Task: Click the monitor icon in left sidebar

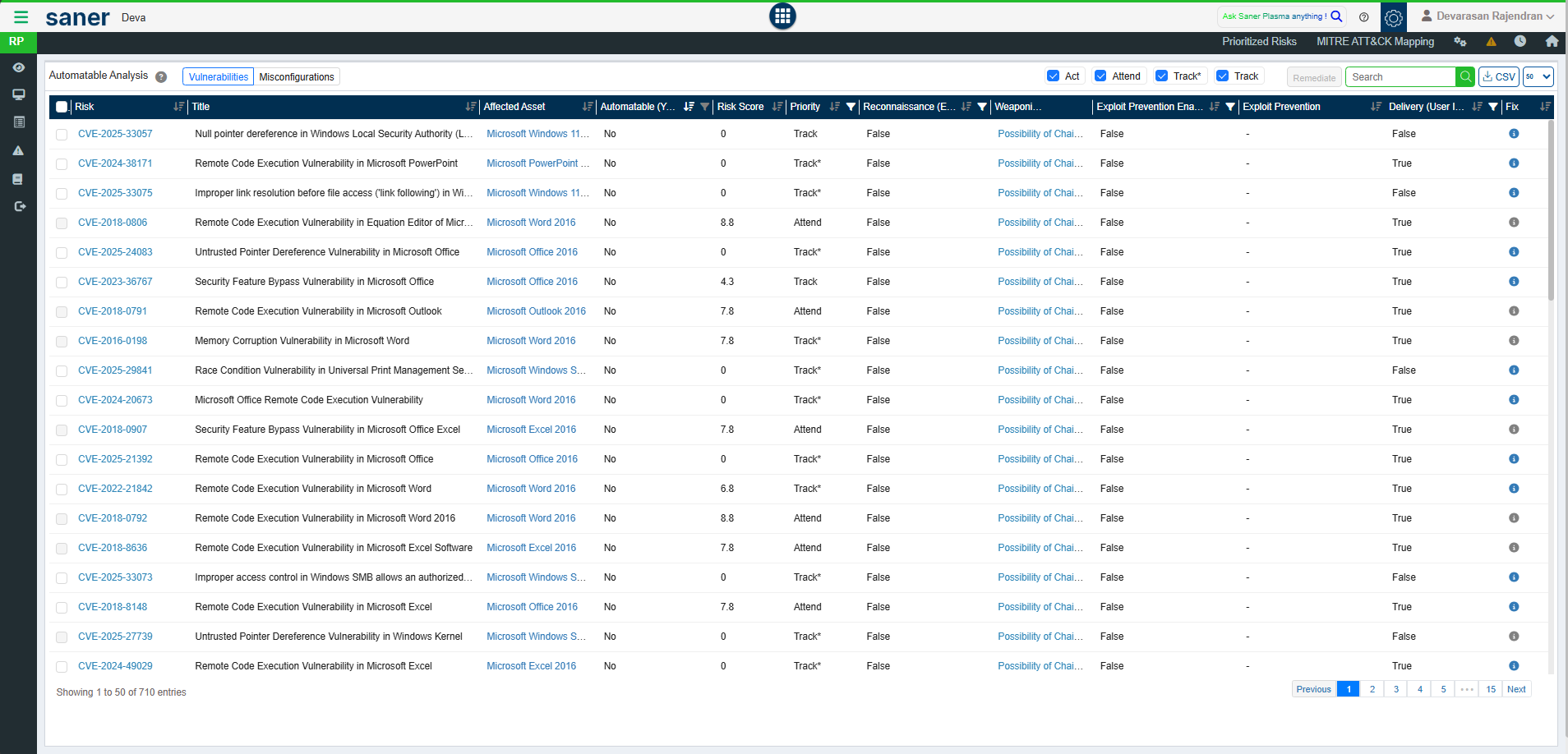Action: [x=18, y=94]
